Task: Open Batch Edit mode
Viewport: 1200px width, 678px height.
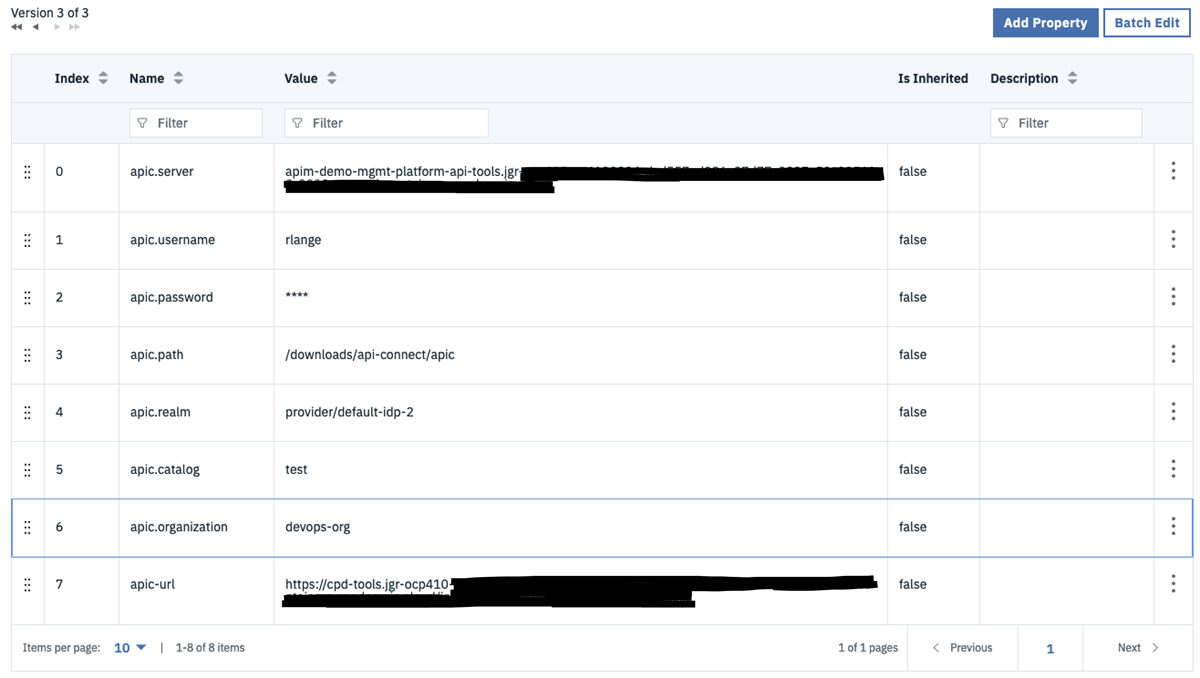Action: tap(1146, 22)
